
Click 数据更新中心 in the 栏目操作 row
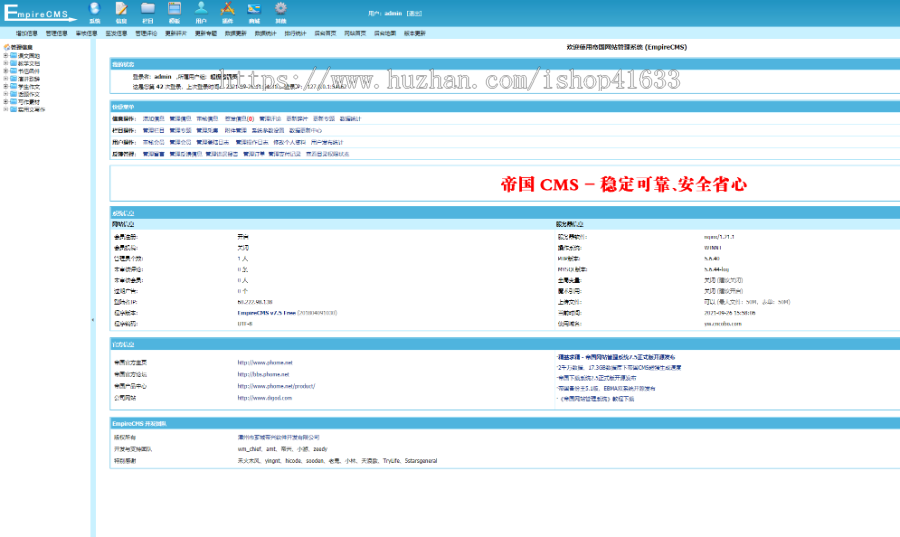tap(305, 130)
